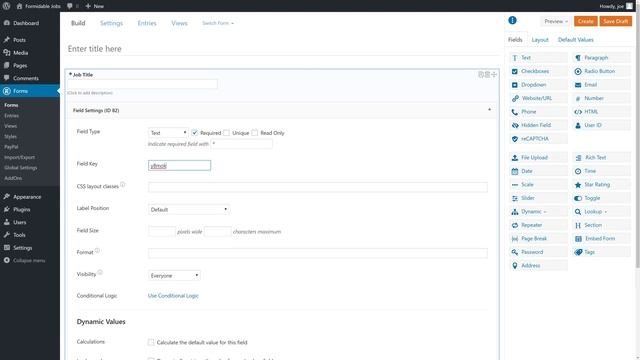The height and width of the screenshot is (360, 640).
Task: Add a Paragraph field
Action: tap(601, 58)
